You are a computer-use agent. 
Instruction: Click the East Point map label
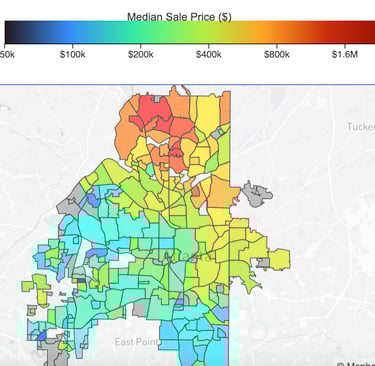[x=136, y=342]
